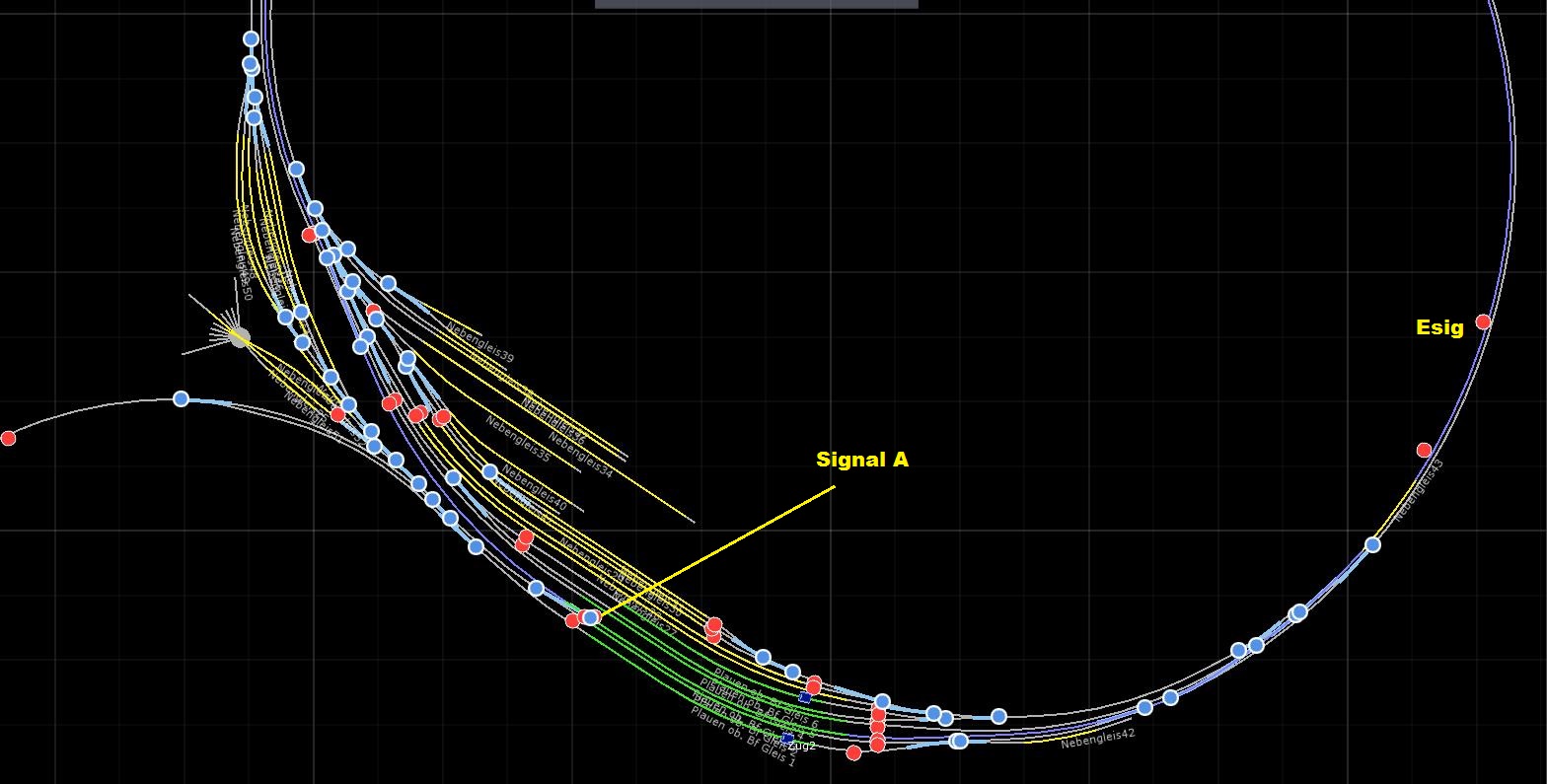
Task: Click the Zug2 text label
Action: click(x=802, y=746)
